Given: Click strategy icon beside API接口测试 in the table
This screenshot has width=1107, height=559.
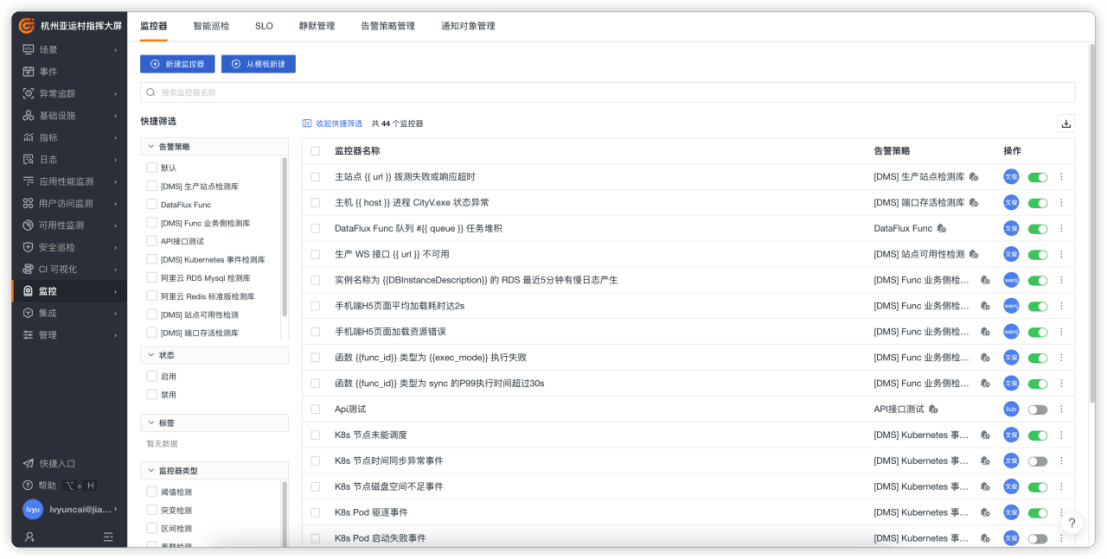Looking at the screenshot, I should click(x=933, y=409).
